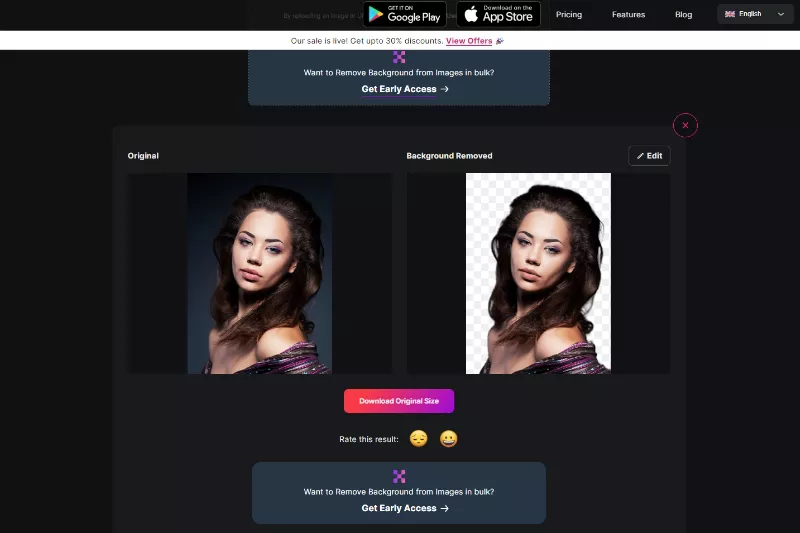Image resolution: width=800 pixels, height=533 pixels.
Task: Click the Download Original Size button
Action: [399, 401]
